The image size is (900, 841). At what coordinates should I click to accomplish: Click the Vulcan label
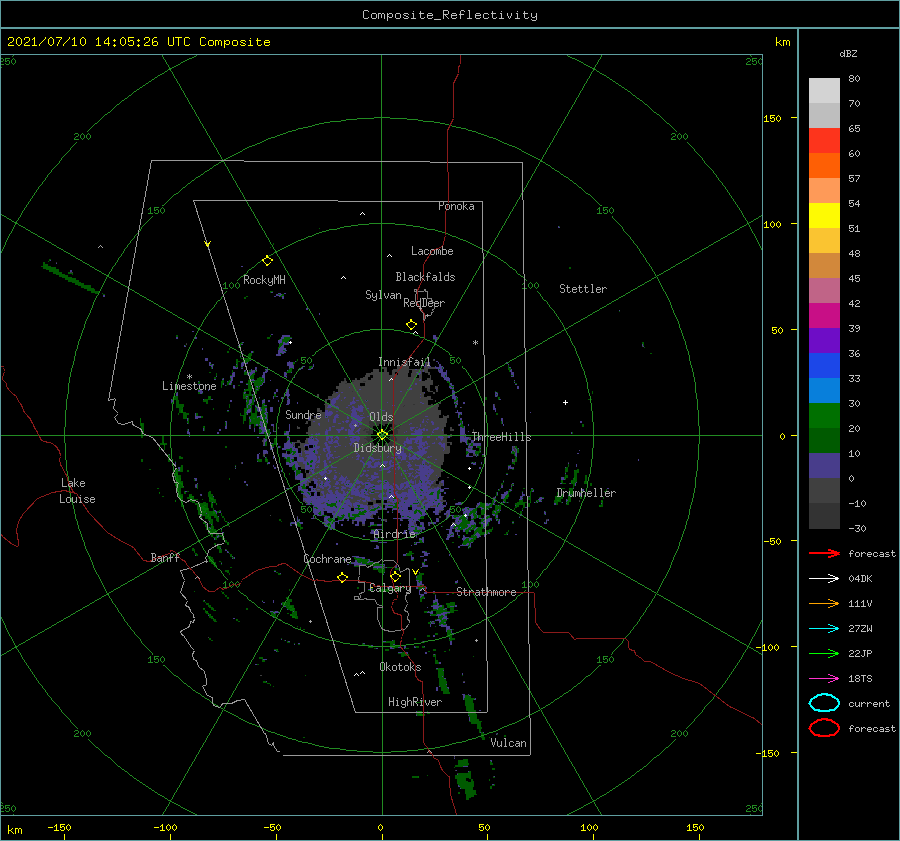[508, 743]
